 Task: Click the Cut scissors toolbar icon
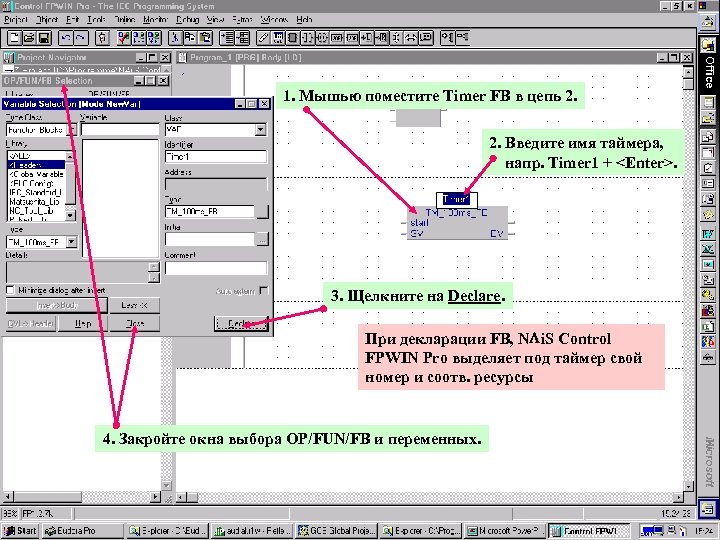click(174, 38)
